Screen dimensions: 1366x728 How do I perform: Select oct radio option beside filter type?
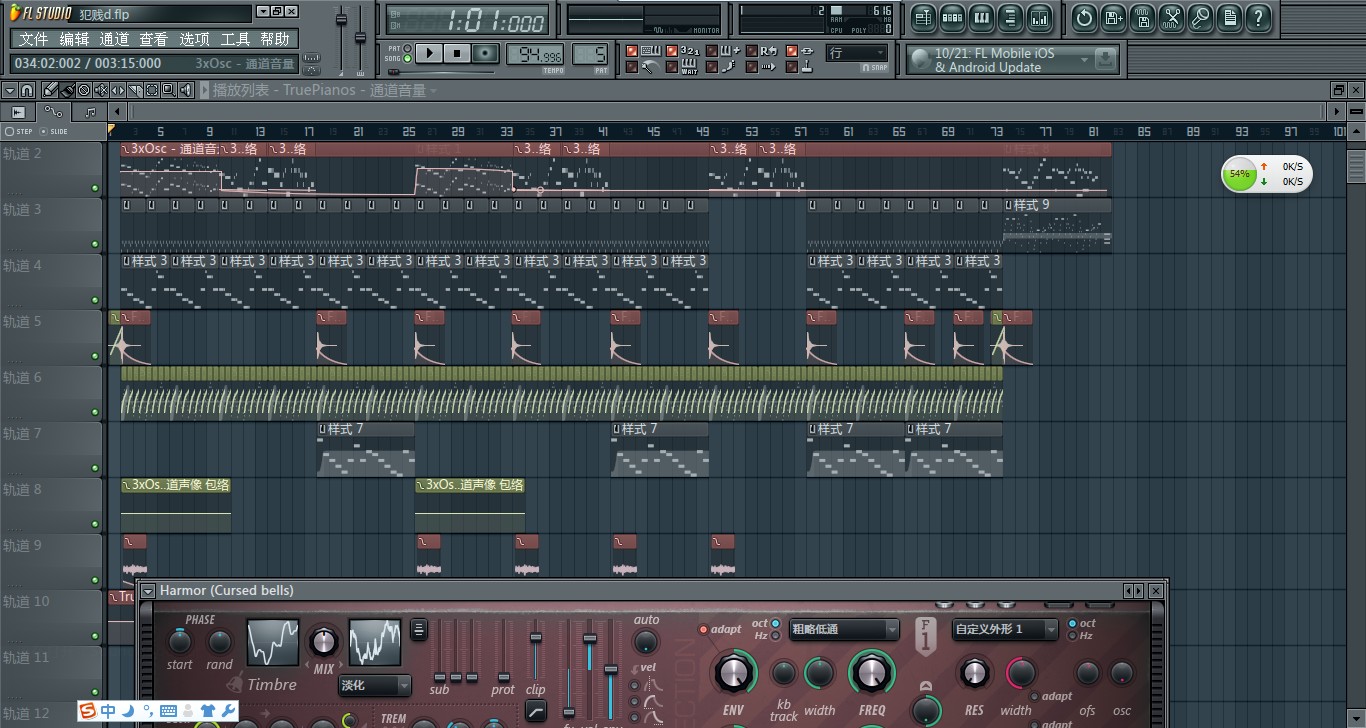(x=774, y=623)
